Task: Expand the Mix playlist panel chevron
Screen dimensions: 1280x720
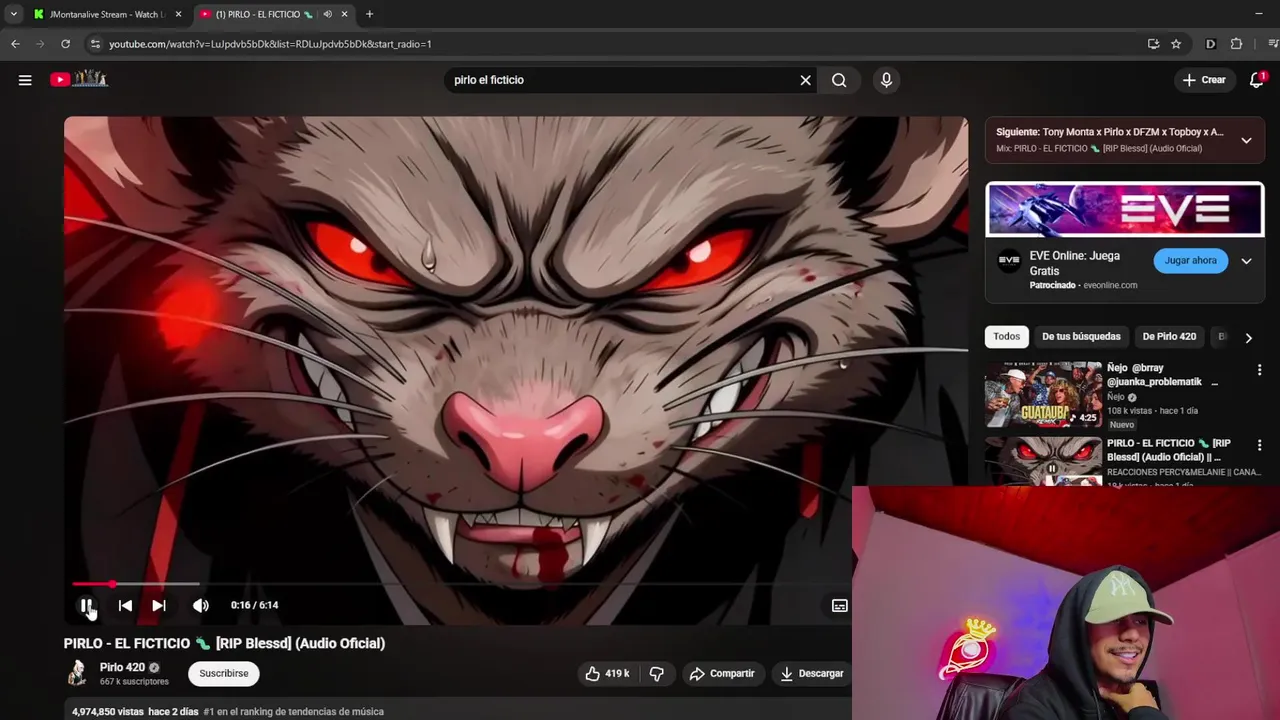Action: coord(1246,140)
